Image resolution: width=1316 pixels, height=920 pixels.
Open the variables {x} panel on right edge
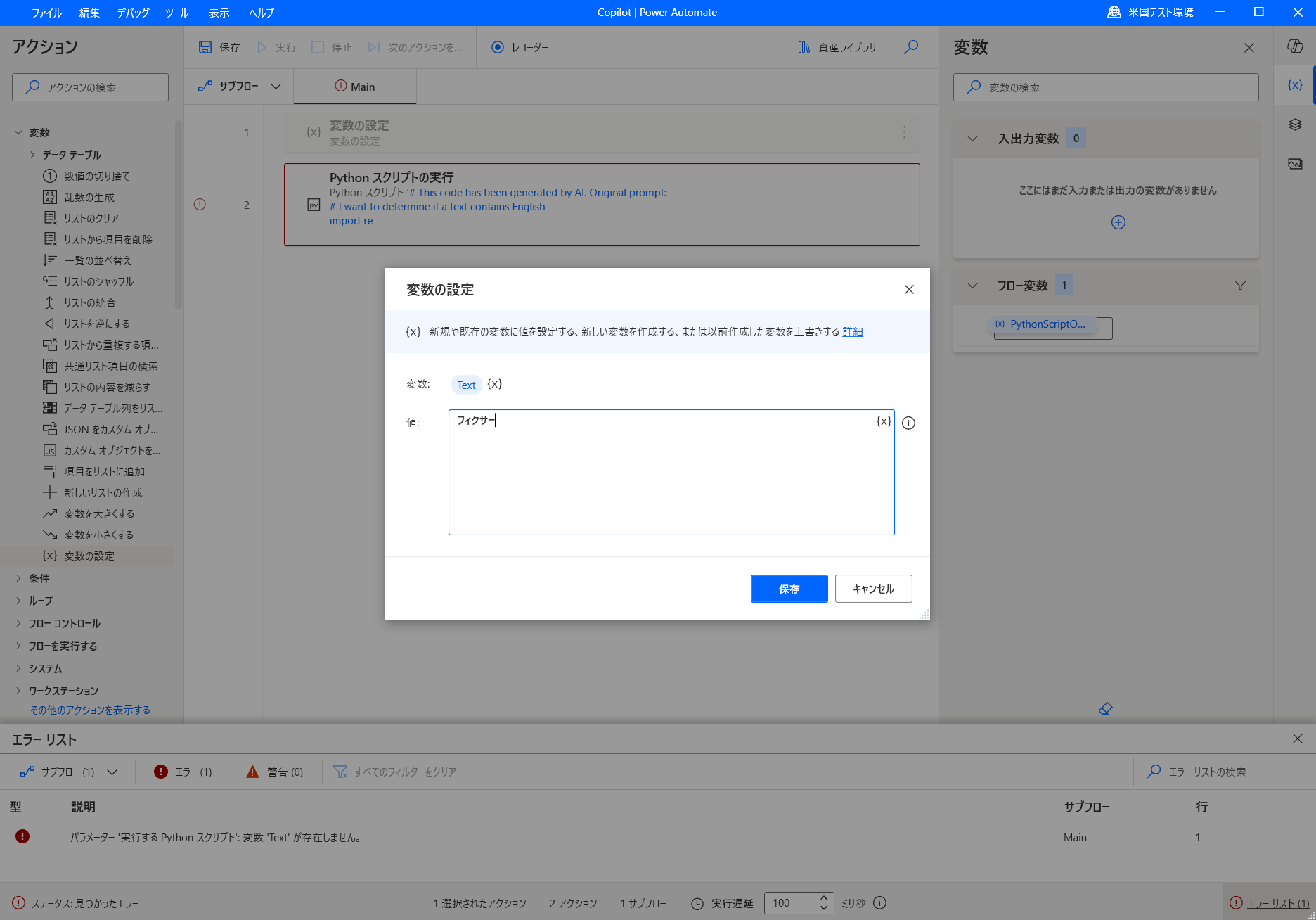[x=1294, y=84]
